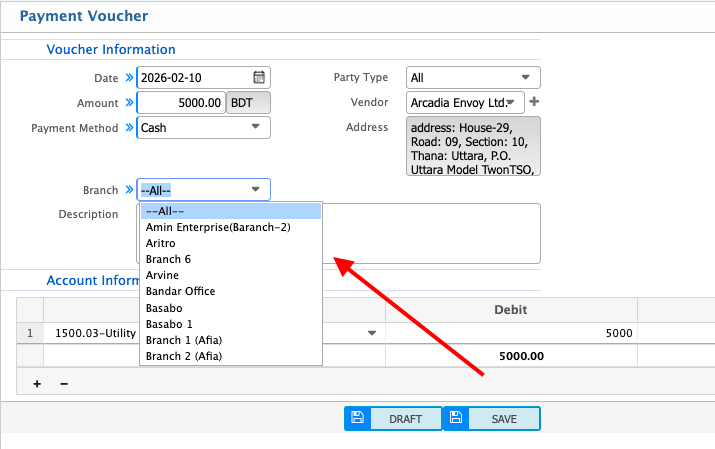Viewport: 715px width, 449px height.
Task: Expand the Payment Method dropdown
Action: pyautogui.click(x=256, y=127)
